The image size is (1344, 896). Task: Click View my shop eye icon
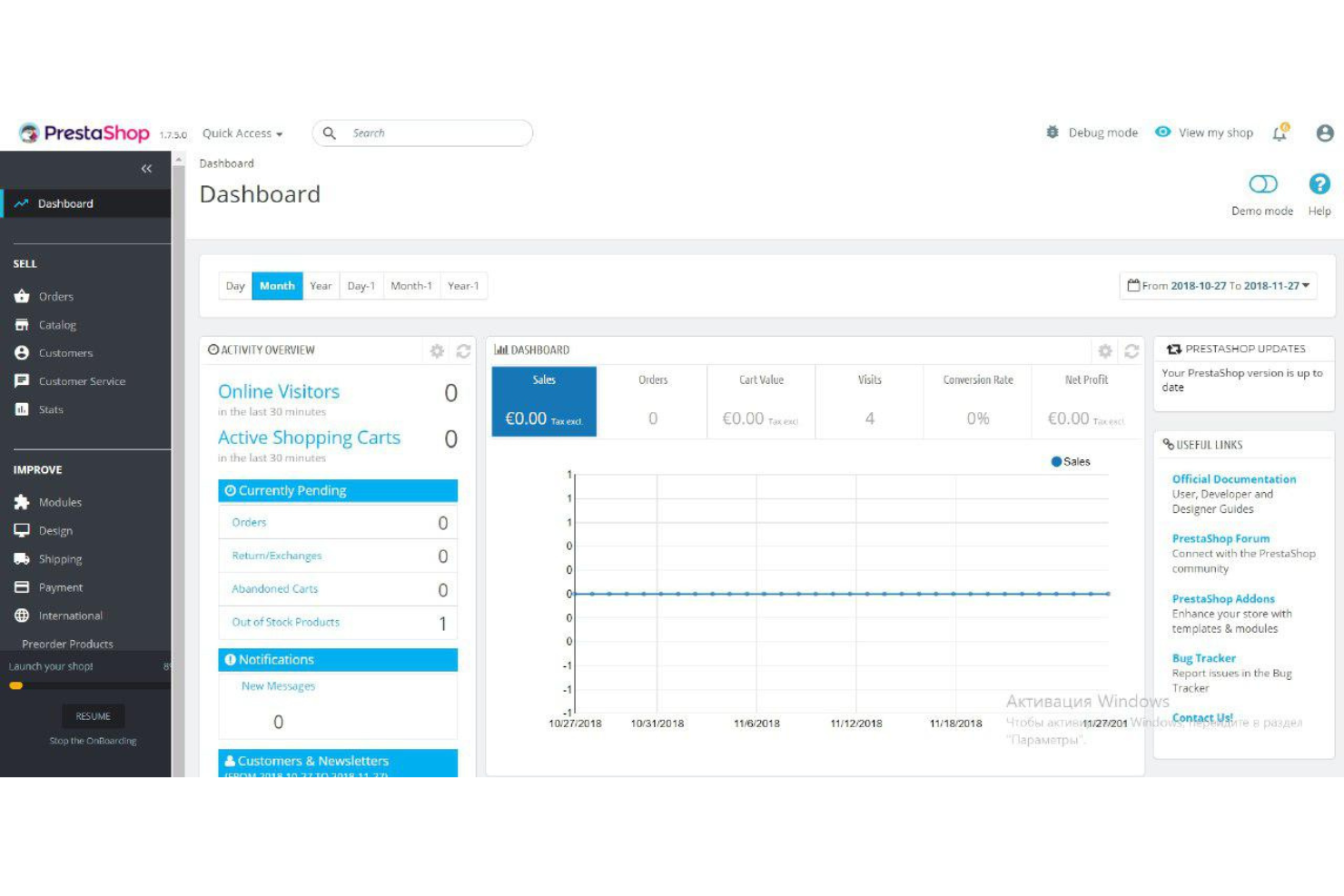1162,132
